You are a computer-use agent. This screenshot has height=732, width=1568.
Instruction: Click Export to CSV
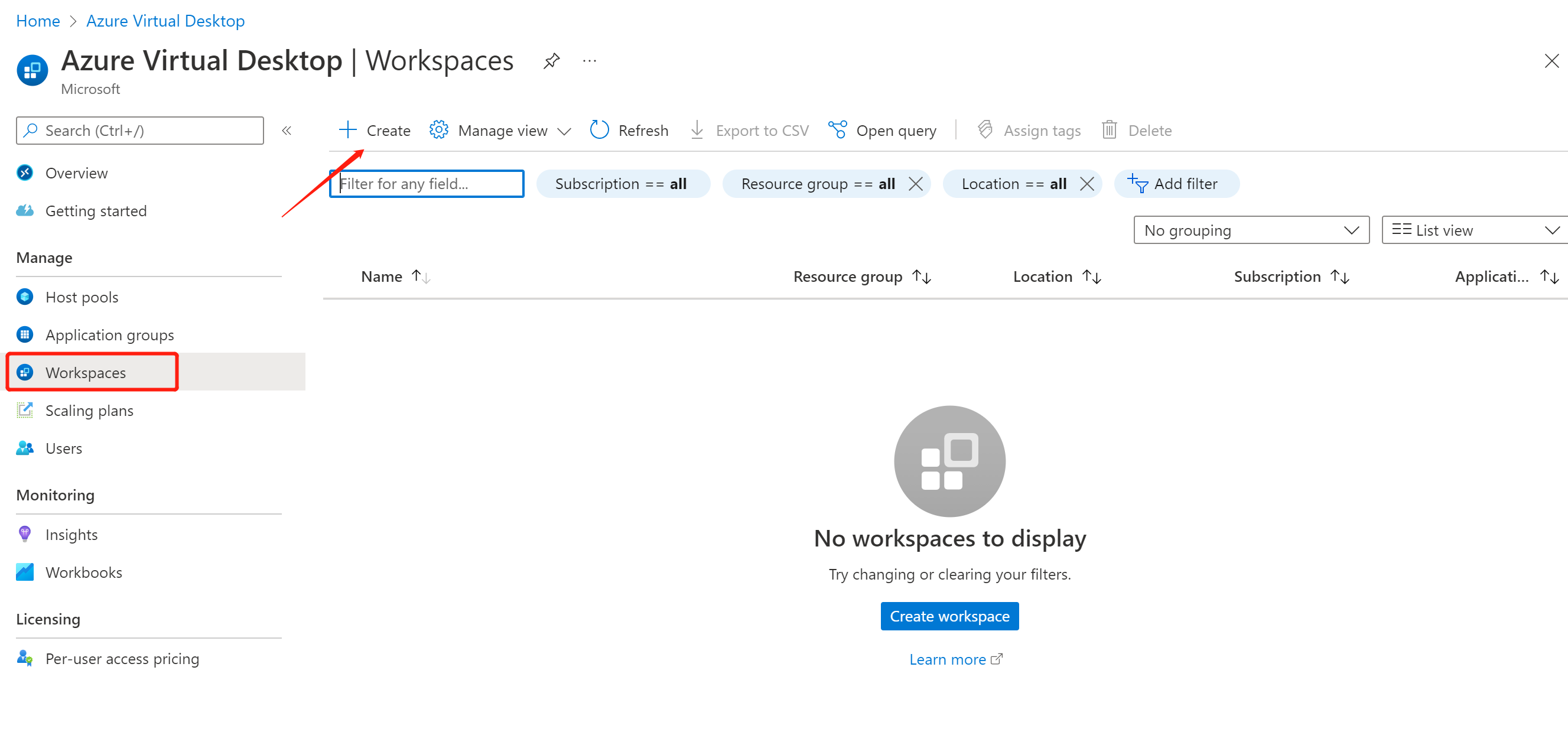[749, 130]
